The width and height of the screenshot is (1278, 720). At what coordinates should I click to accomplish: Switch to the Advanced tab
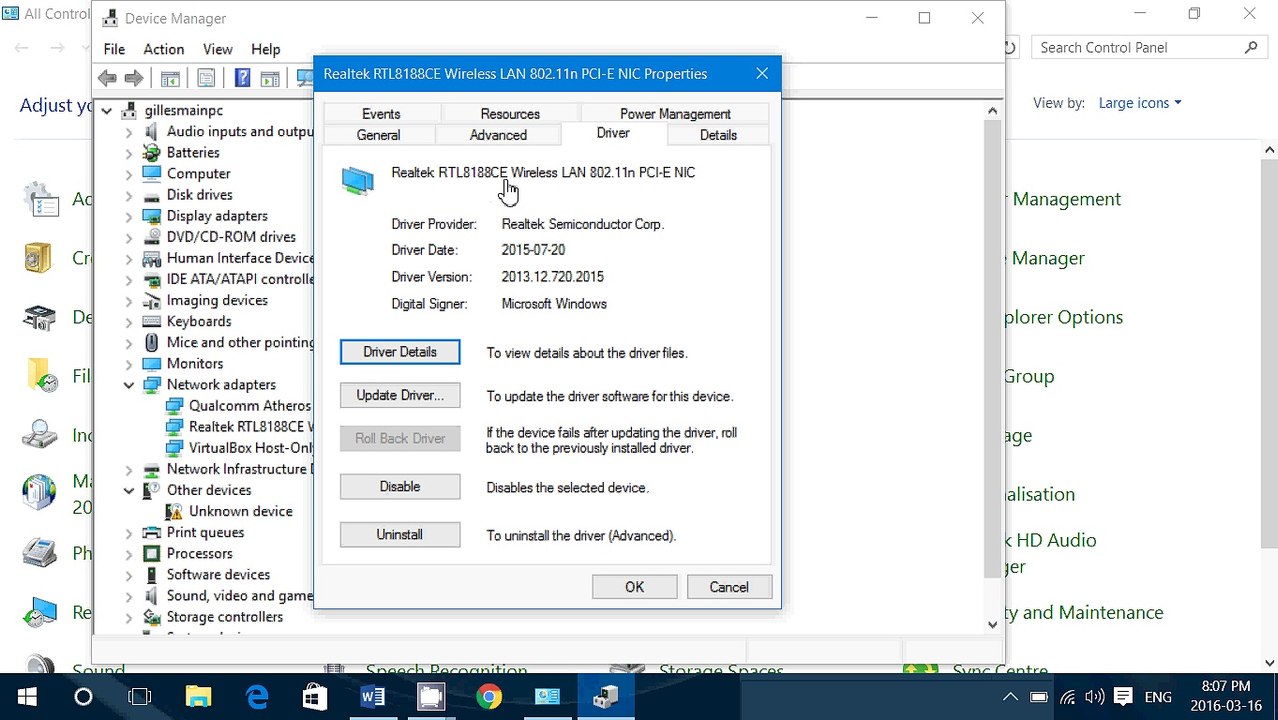498,135
